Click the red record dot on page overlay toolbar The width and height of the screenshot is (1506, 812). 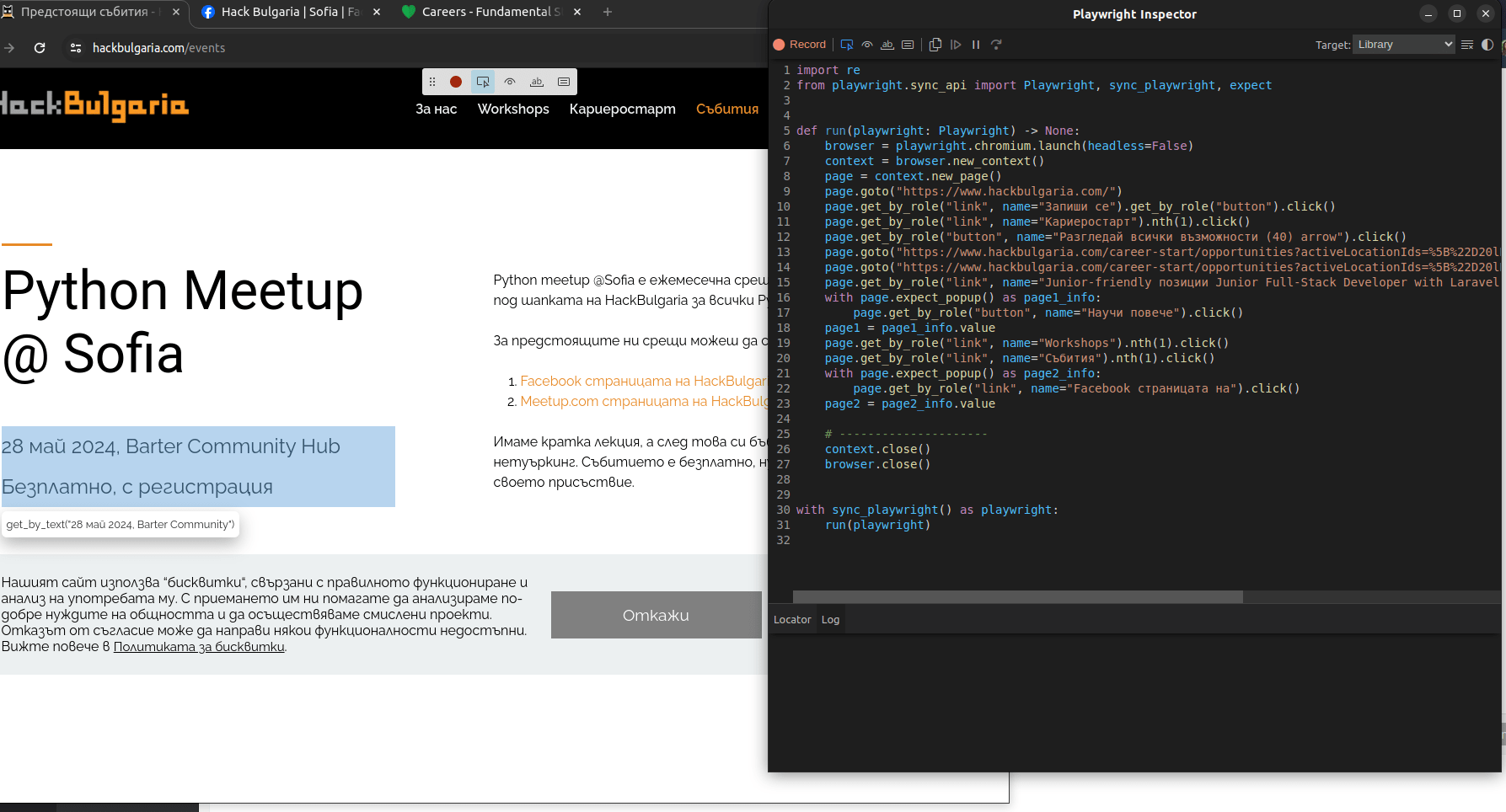pyautogui.click(x=456, y=82)
